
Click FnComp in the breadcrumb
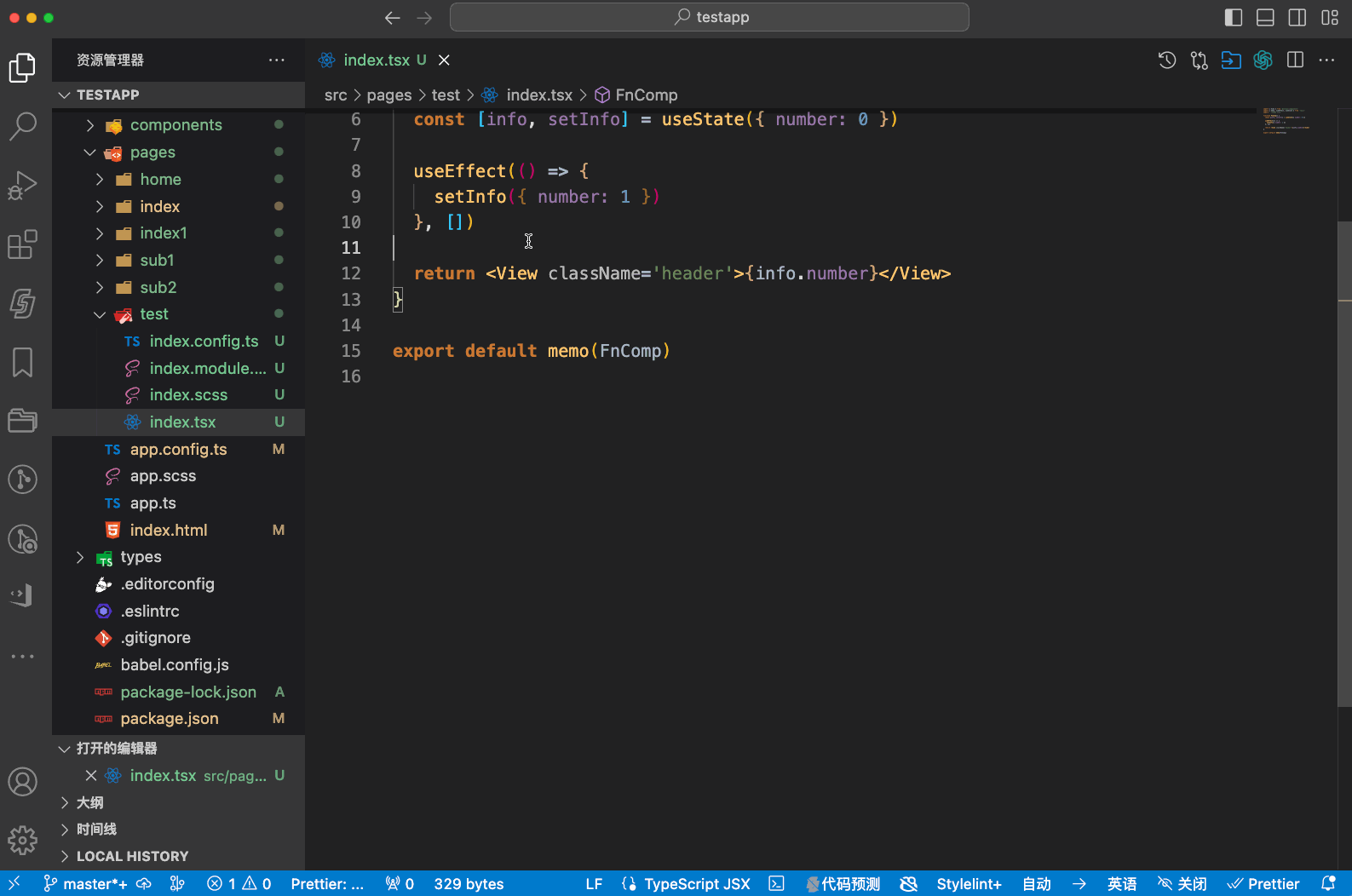coord(636,95)
